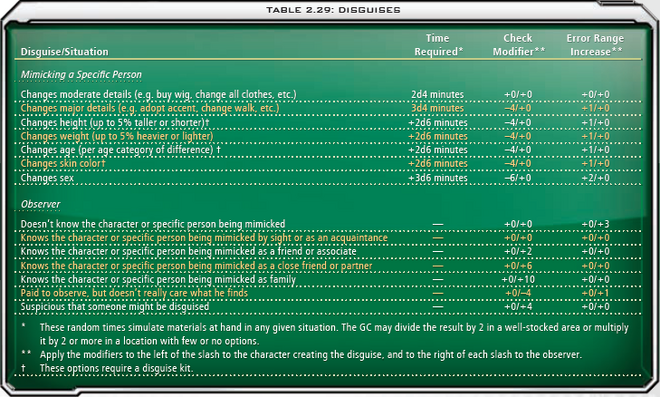Select the Changes weight row text

pos(117,136)
